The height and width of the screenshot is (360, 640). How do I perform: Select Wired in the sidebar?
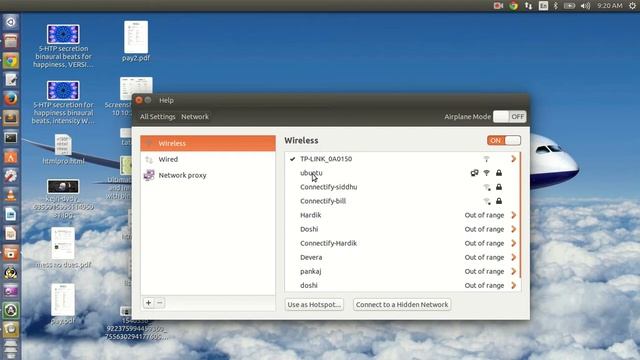[208, 159]
